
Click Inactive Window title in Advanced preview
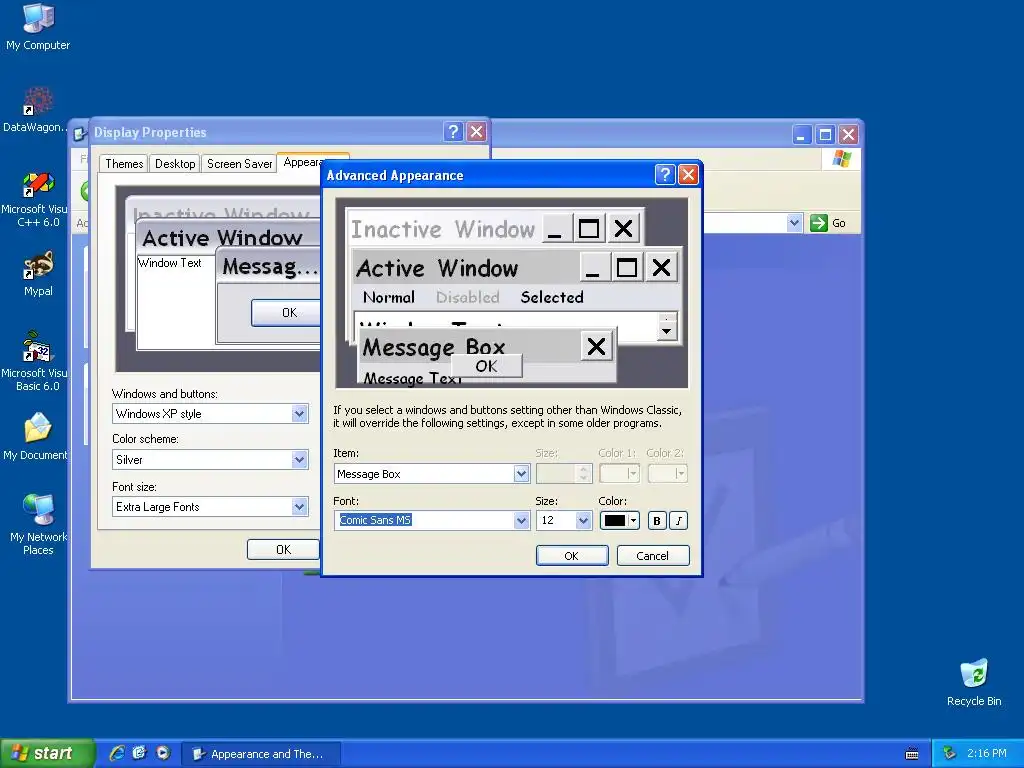click(443, 229)
